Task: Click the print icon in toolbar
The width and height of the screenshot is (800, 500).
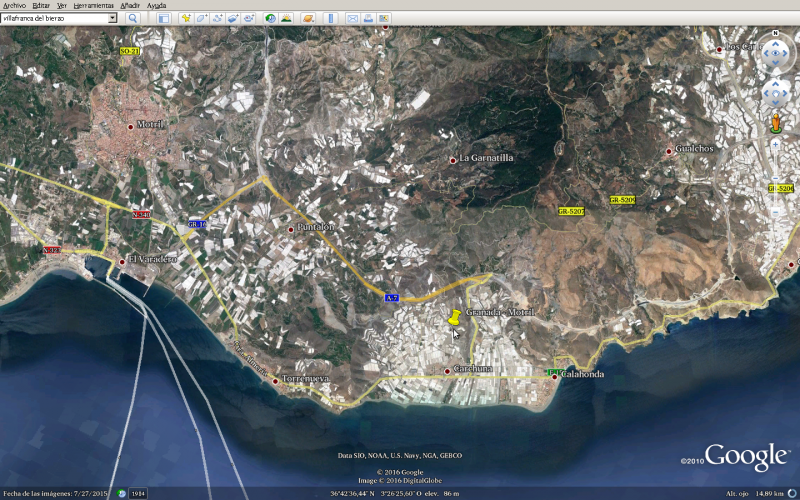Action: click(x=369, y=18)
